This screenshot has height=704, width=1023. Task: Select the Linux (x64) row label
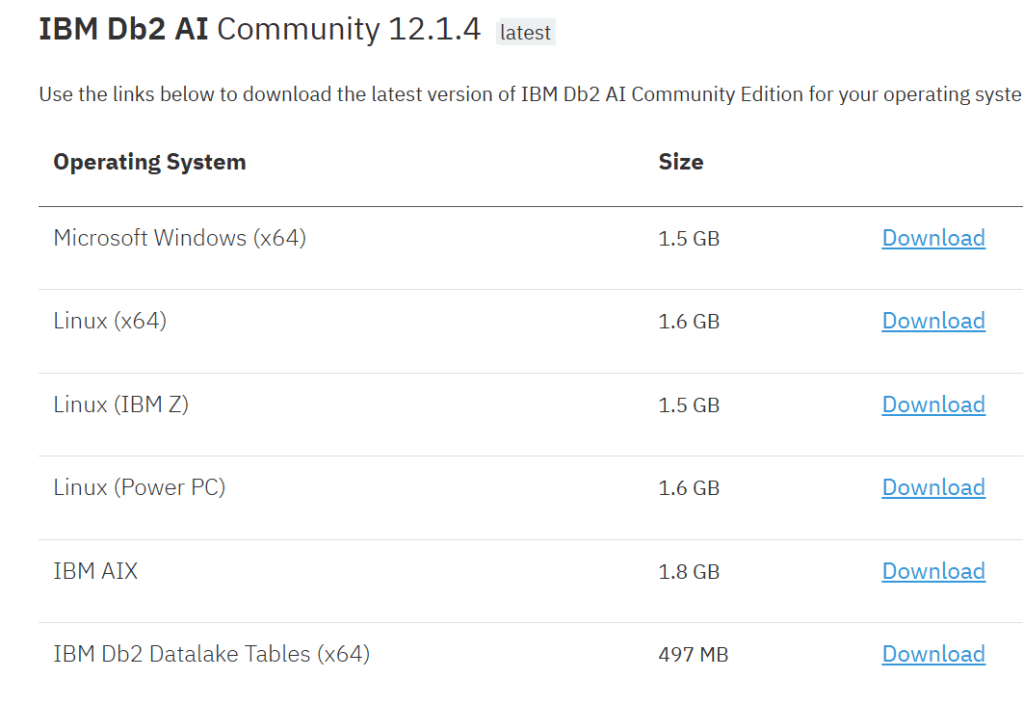[110, 321]
